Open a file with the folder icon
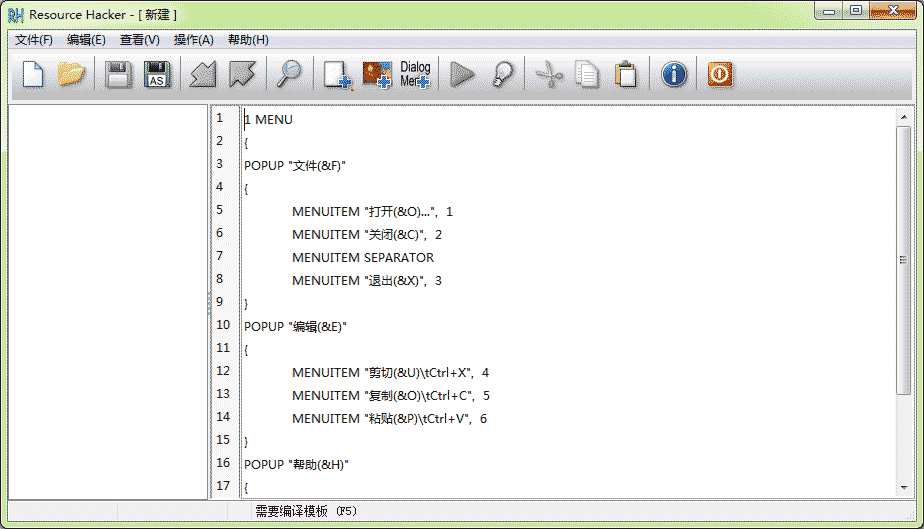 pyautogui.click(x=71, y=75)
